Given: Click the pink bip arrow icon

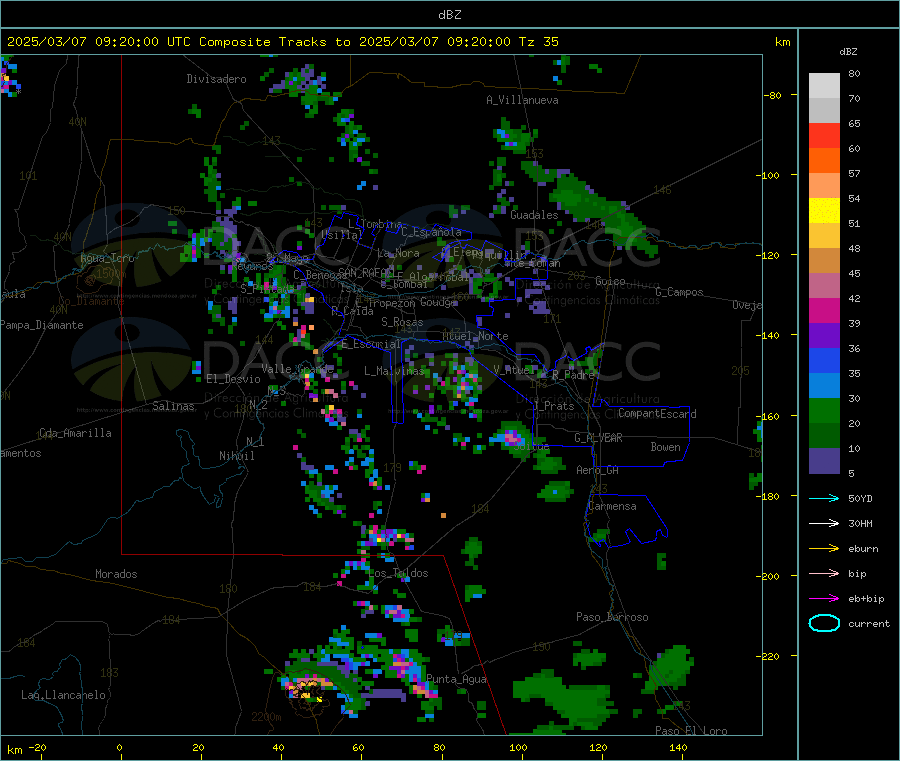Looking at the screenshot, I should pos(824,573).
